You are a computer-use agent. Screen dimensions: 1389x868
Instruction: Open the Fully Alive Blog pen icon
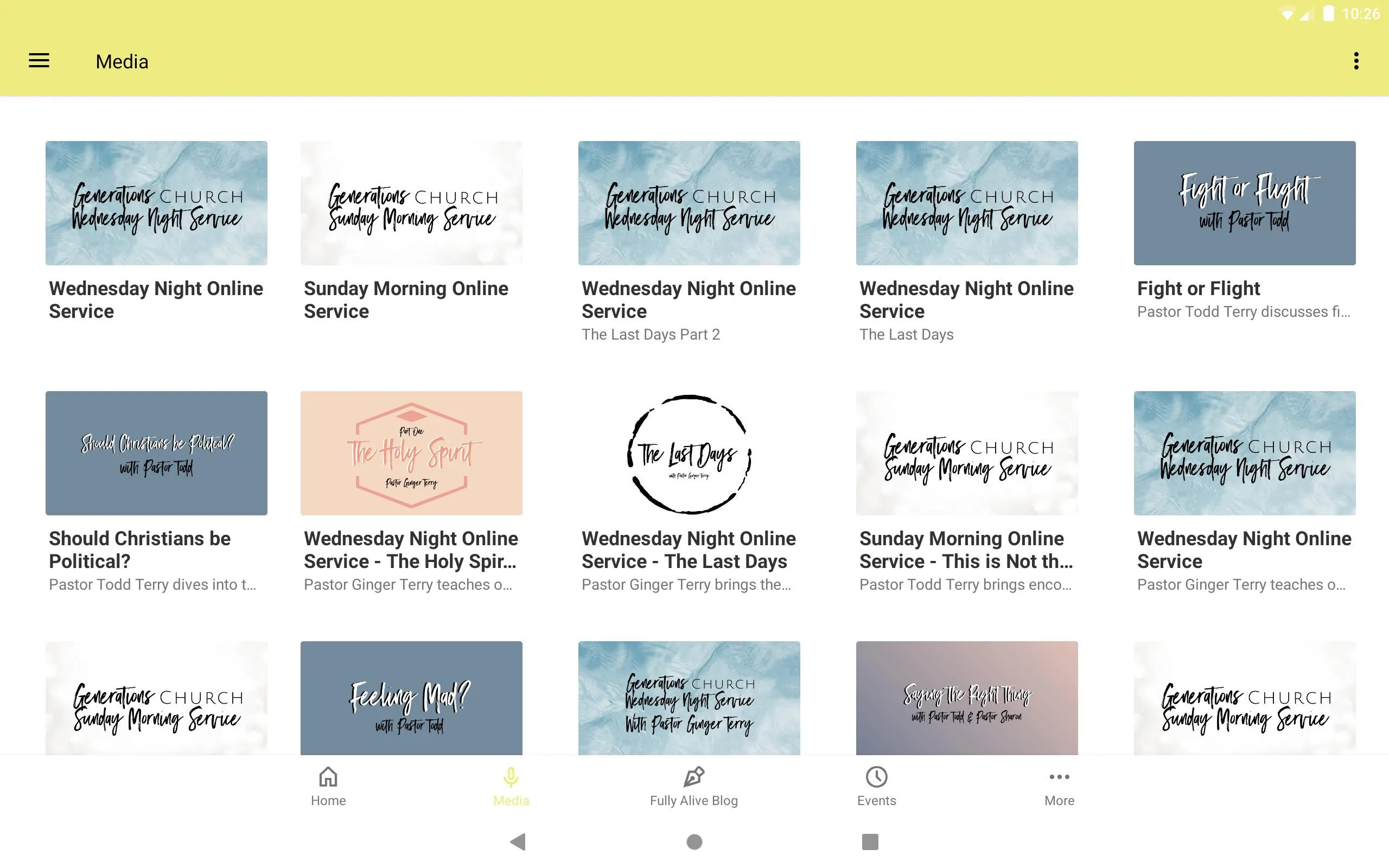(694, 777)
